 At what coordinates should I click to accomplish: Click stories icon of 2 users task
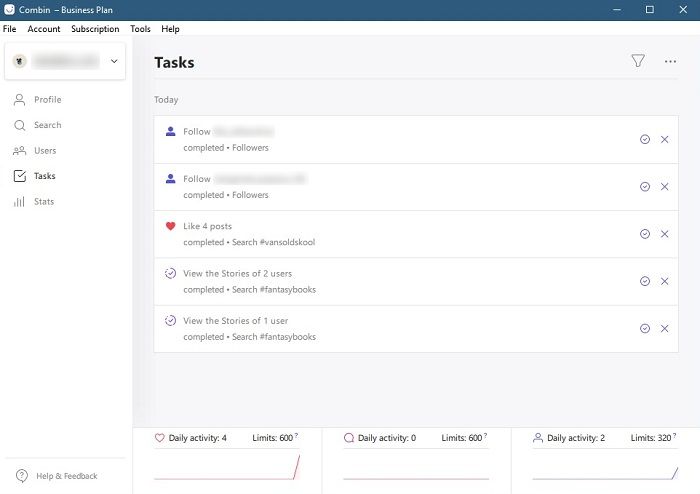171,273
